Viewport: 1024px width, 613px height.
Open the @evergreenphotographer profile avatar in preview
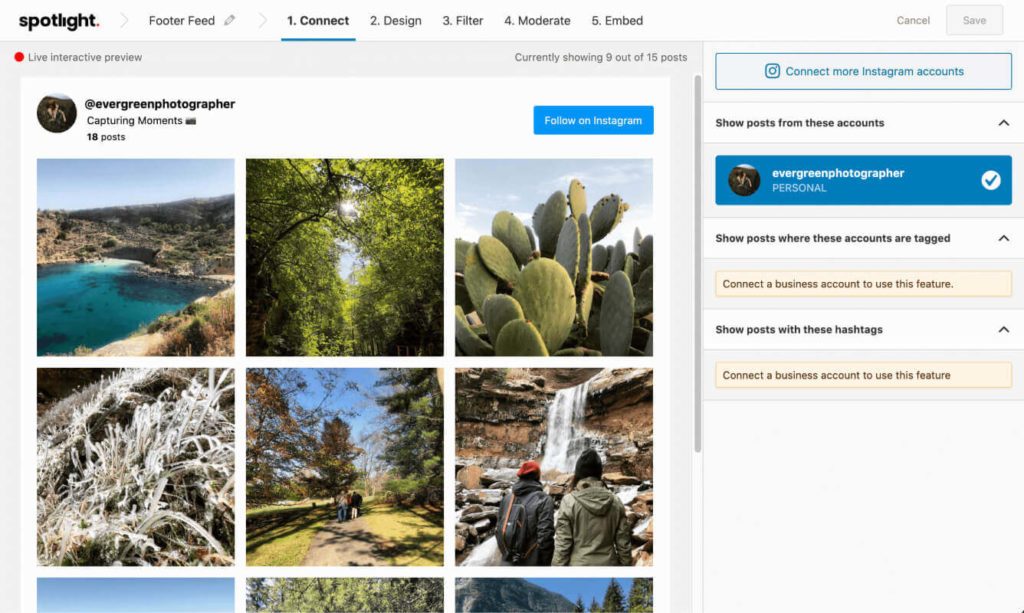pyautogui.click(x=57, y=115)
